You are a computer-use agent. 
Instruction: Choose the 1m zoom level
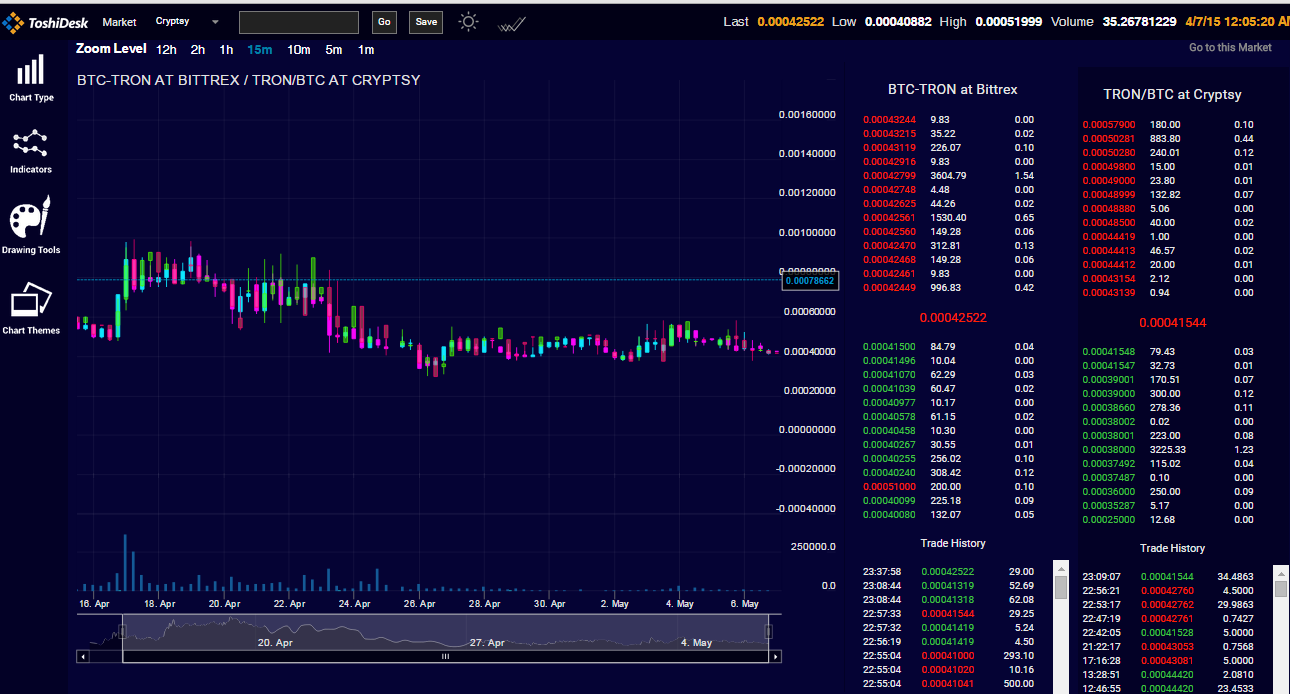[x=366, y=50]
